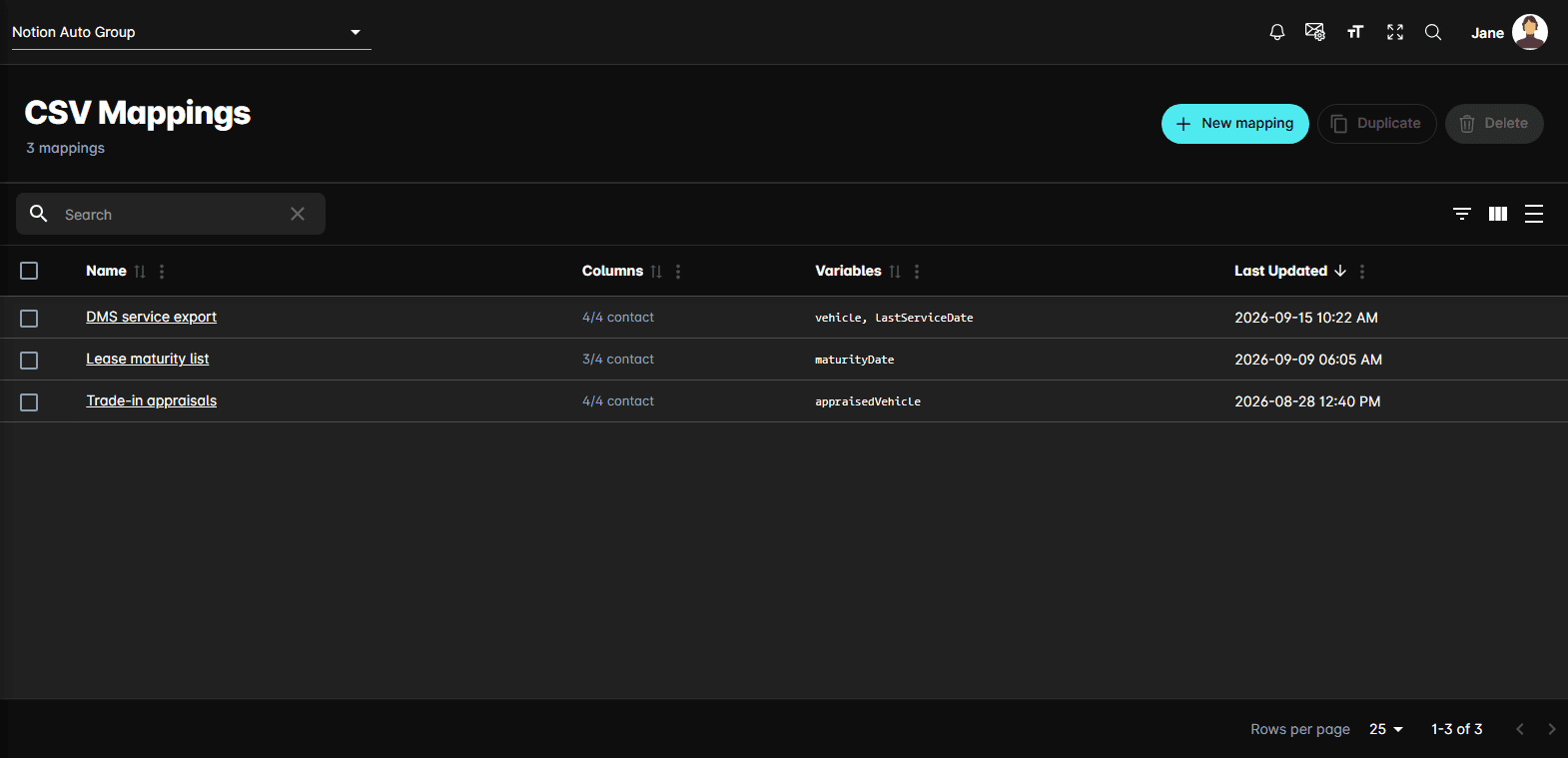Viewport: 1568px width, 758px height.
Task: Open the column visibility icon
Action: pos(1498,214)
